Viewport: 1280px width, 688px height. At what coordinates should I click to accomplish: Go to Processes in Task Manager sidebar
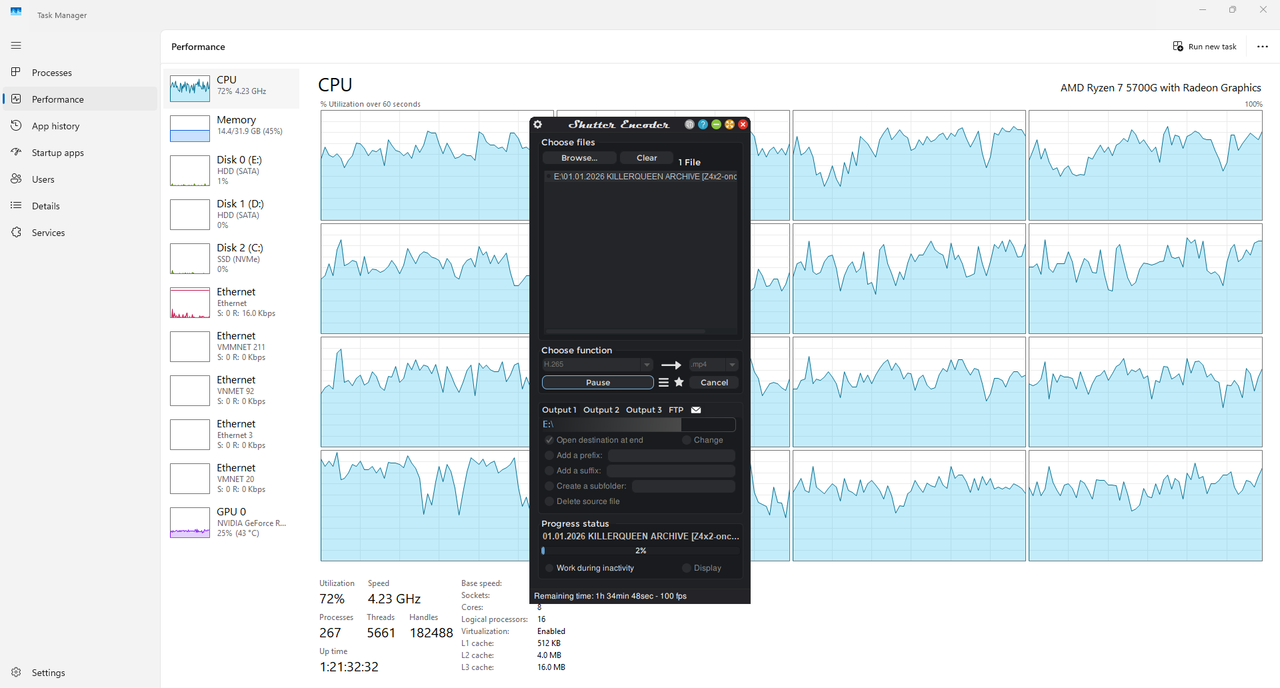[x=80, y=72]
